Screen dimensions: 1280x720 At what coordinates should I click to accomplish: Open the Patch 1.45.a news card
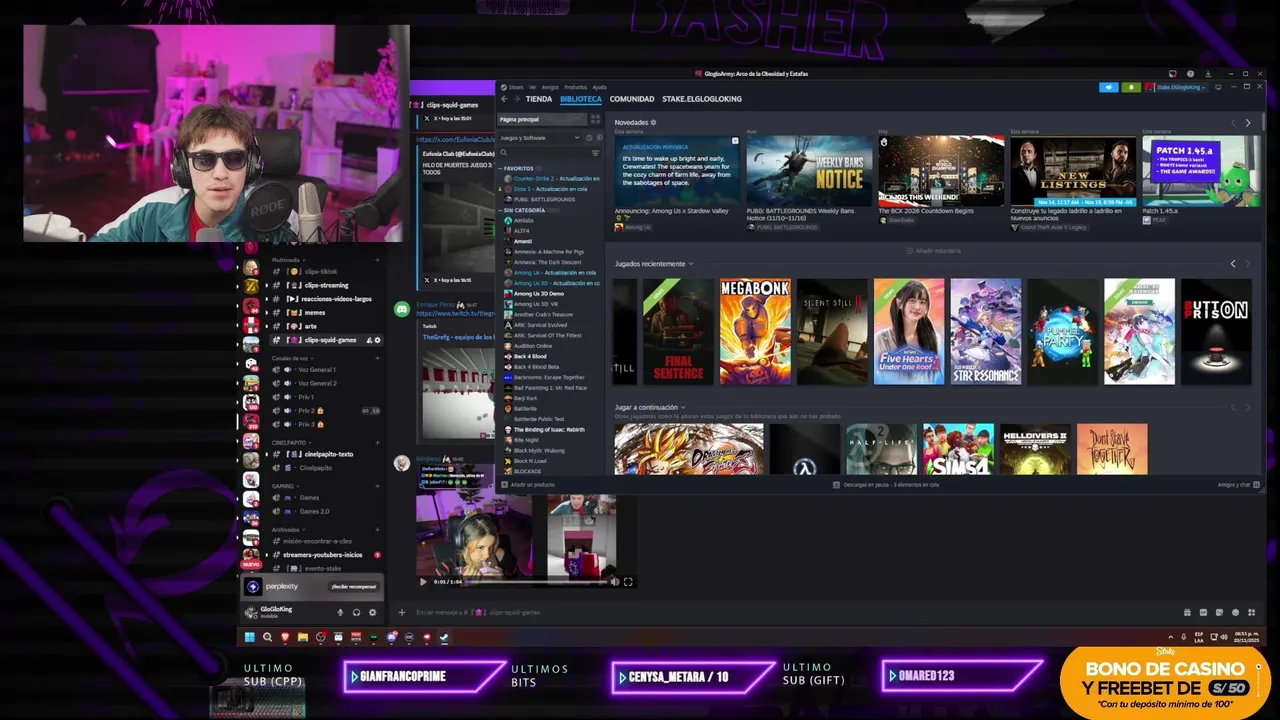coord(1201,180)
